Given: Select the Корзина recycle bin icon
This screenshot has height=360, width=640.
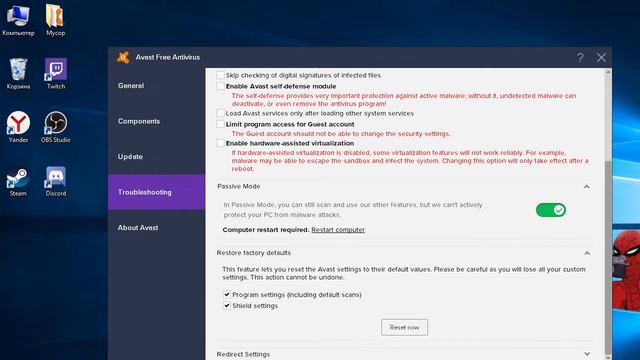Looking at the screenshot, I should [18, 74].
